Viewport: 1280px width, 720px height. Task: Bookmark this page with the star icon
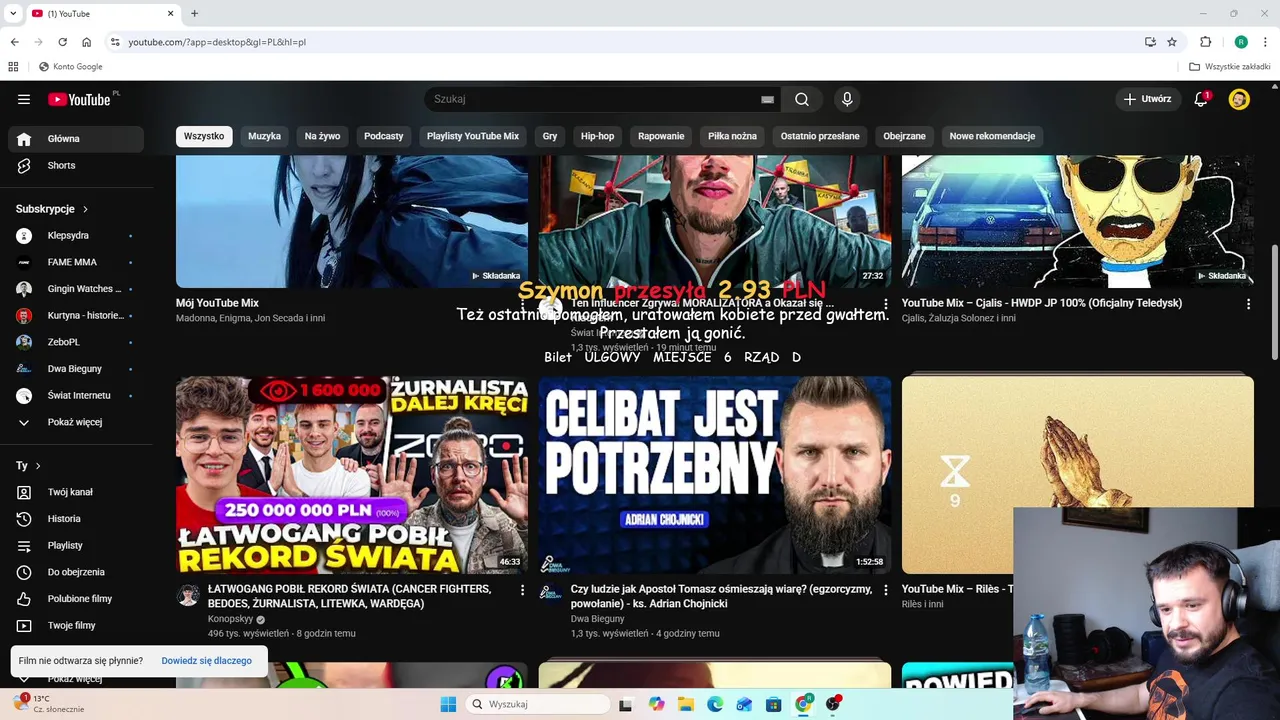[x=1172, y=42]
